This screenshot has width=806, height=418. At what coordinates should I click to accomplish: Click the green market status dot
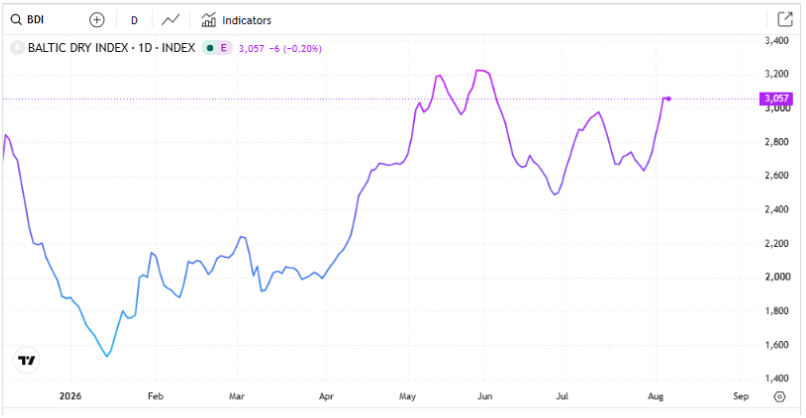tap(210, 48)
